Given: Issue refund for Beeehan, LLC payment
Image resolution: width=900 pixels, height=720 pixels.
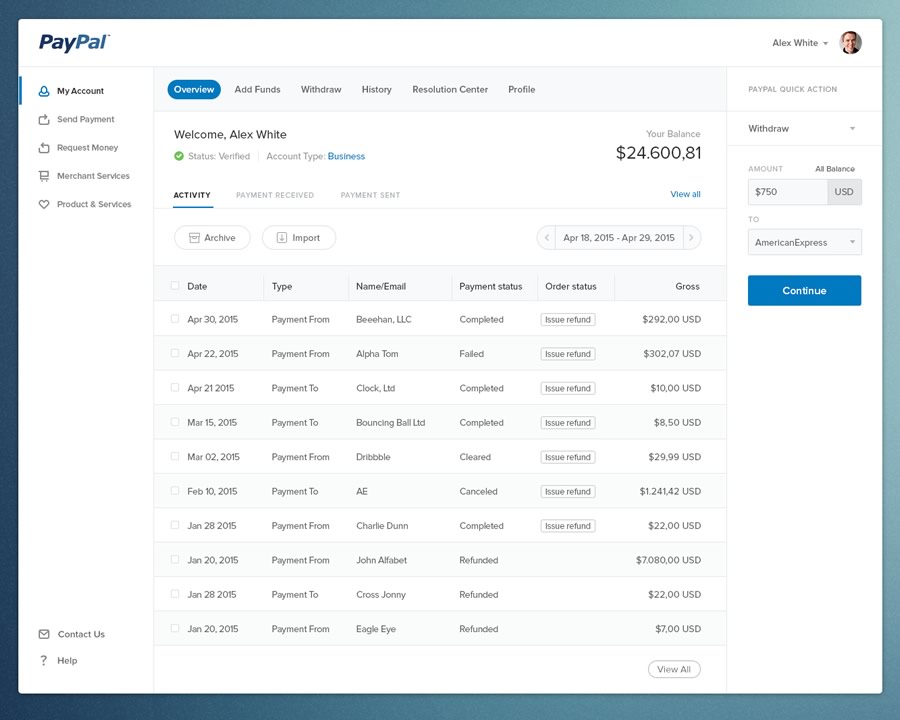Looking at the screenshot, I should 568,319.
